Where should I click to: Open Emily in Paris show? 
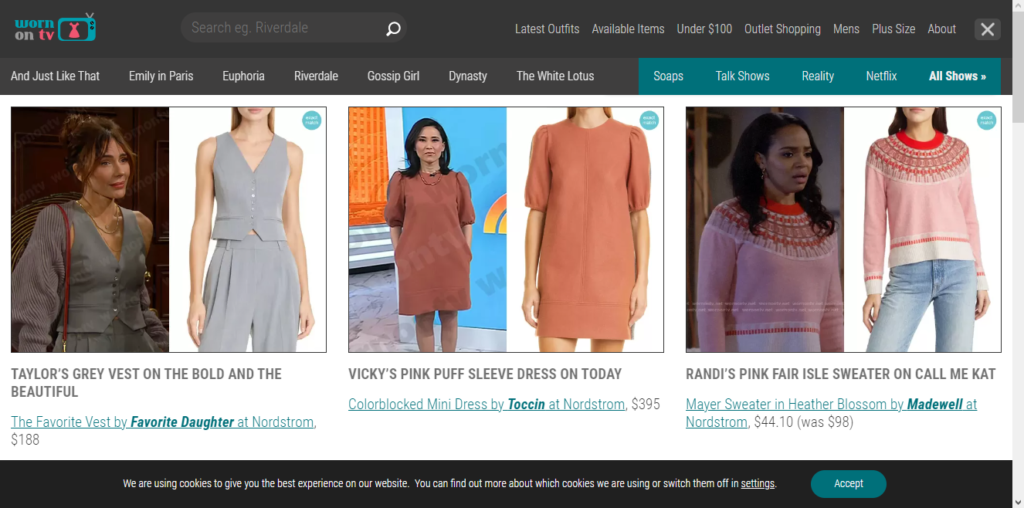(161, 76)
